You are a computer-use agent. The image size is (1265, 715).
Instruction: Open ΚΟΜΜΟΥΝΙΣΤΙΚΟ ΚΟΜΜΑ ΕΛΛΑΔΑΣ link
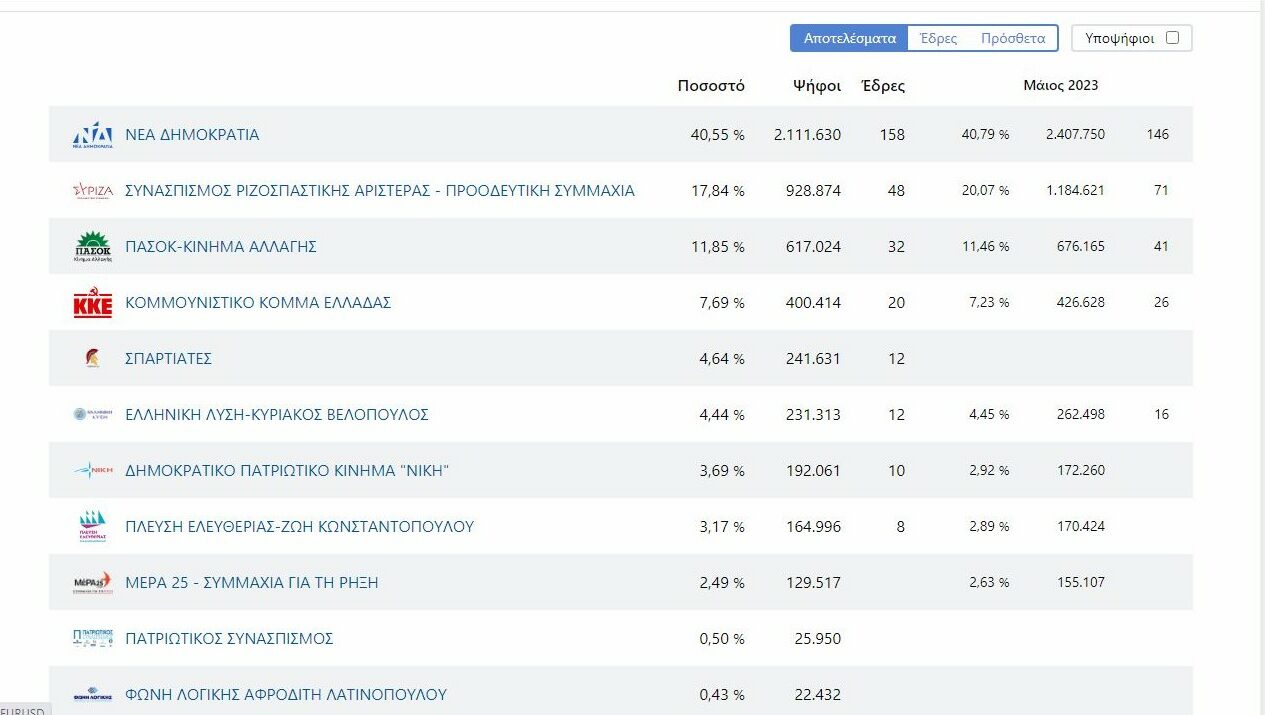click(258, 302)
